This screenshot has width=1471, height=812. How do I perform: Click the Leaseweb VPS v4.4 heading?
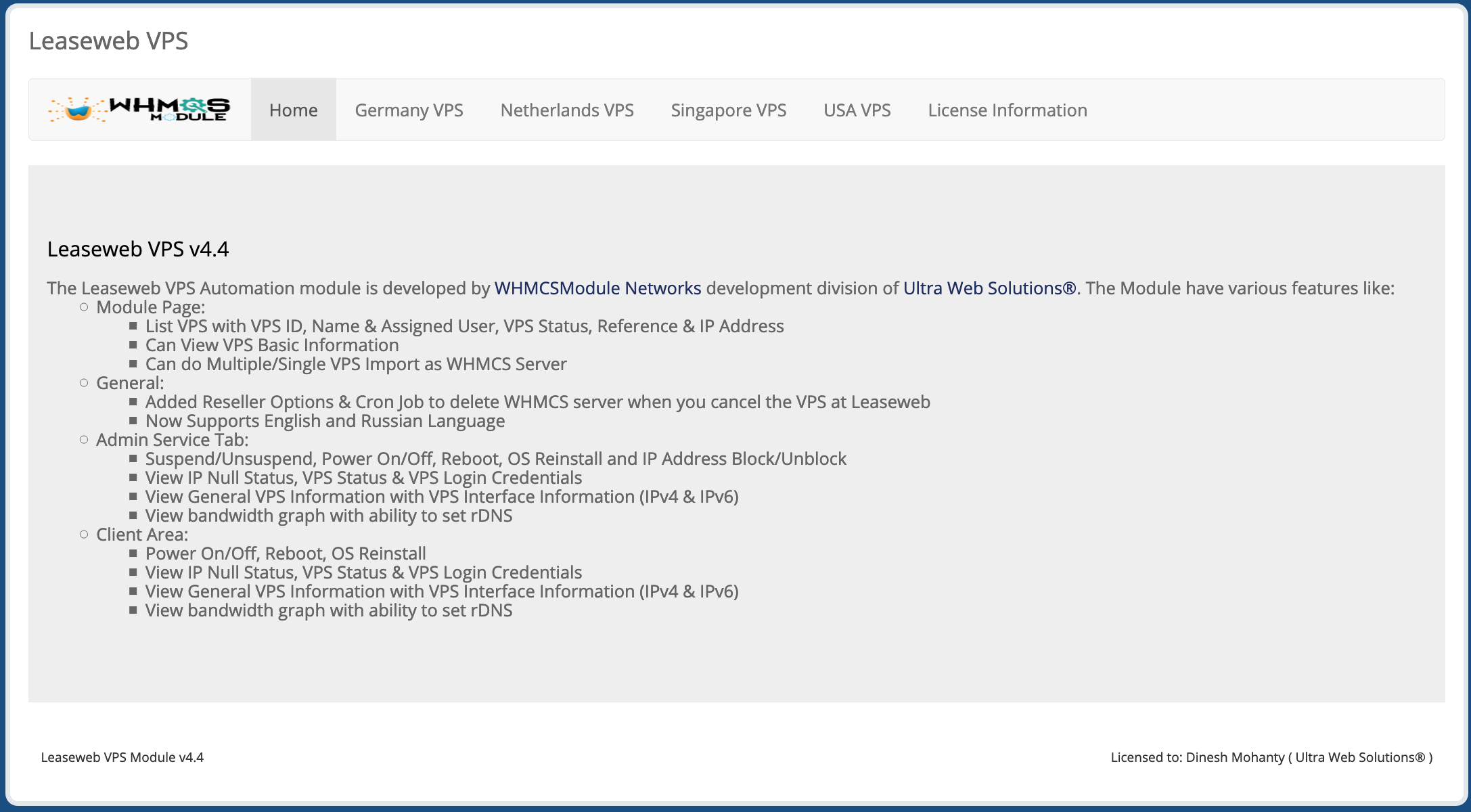[x=137, y=248]
